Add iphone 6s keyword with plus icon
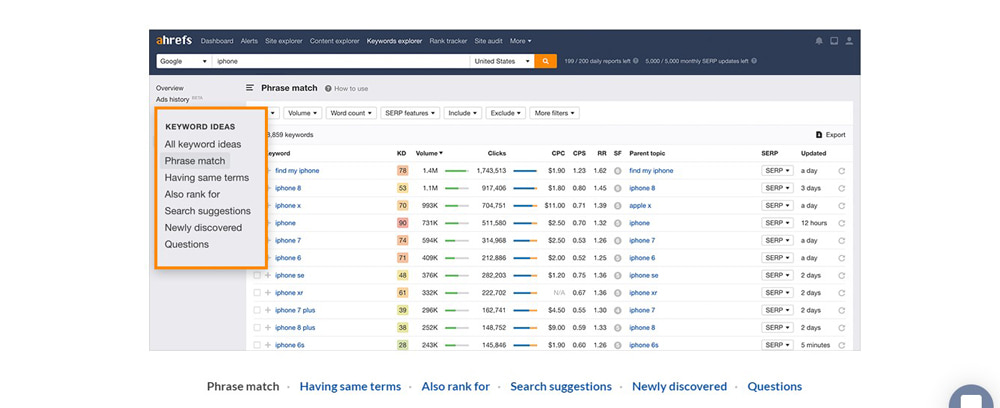 [x=268, y=345]
